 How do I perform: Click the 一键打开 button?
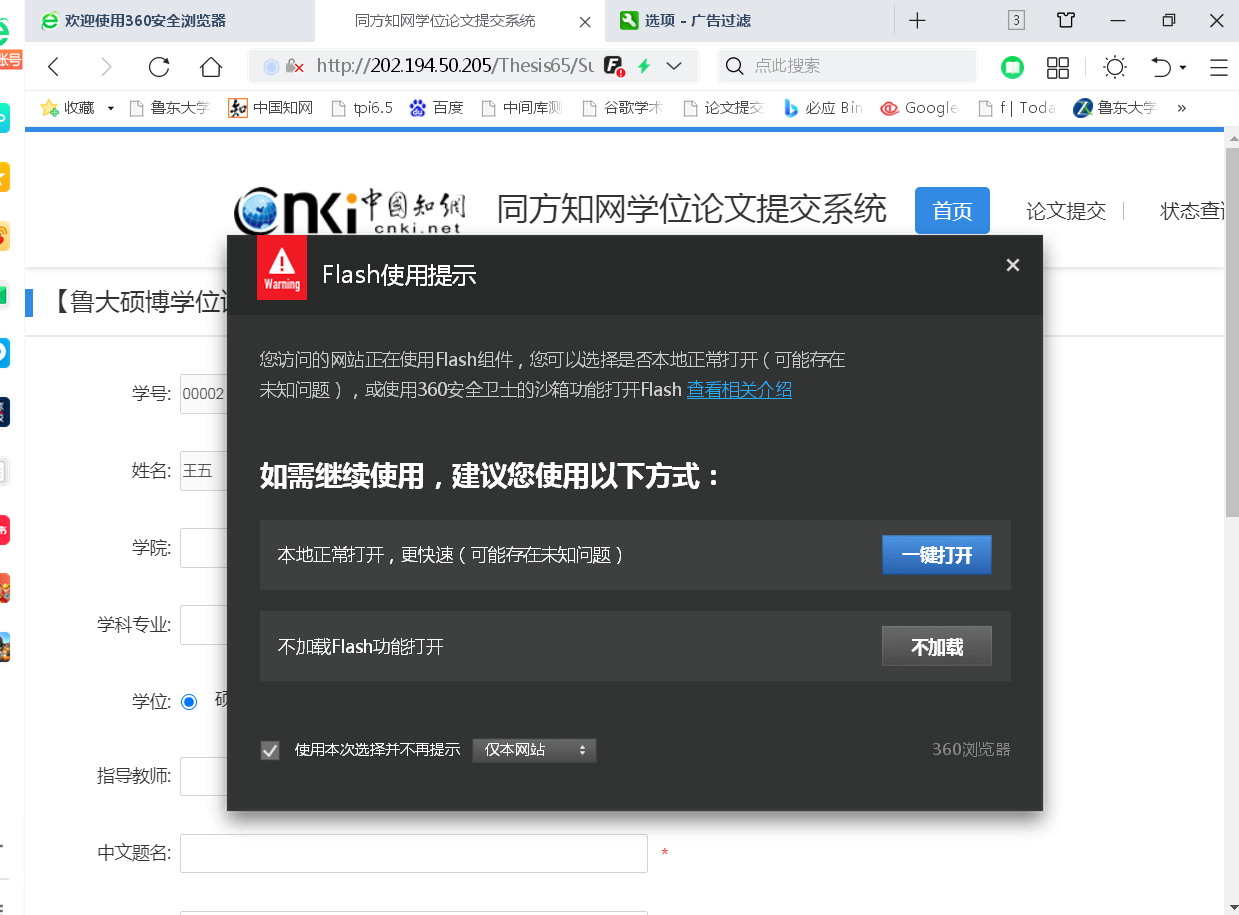(x=937, y=555)
